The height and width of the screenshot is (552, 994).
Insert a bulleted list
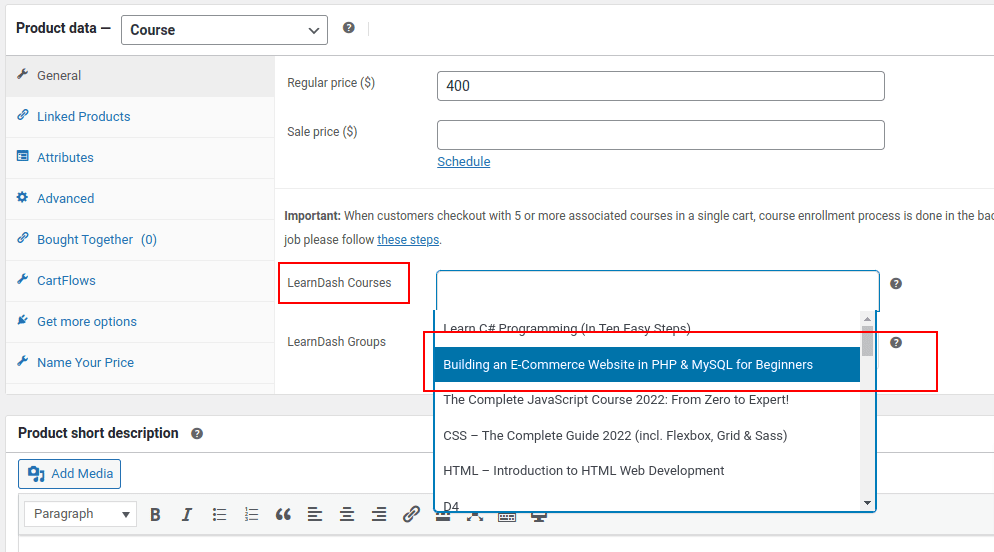tap(219, 515)
